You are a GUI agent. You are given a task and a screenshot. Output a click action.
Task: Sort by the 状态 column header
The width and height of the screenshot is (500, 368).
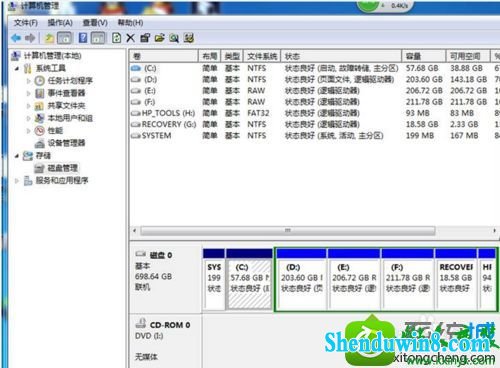(341, 56)
